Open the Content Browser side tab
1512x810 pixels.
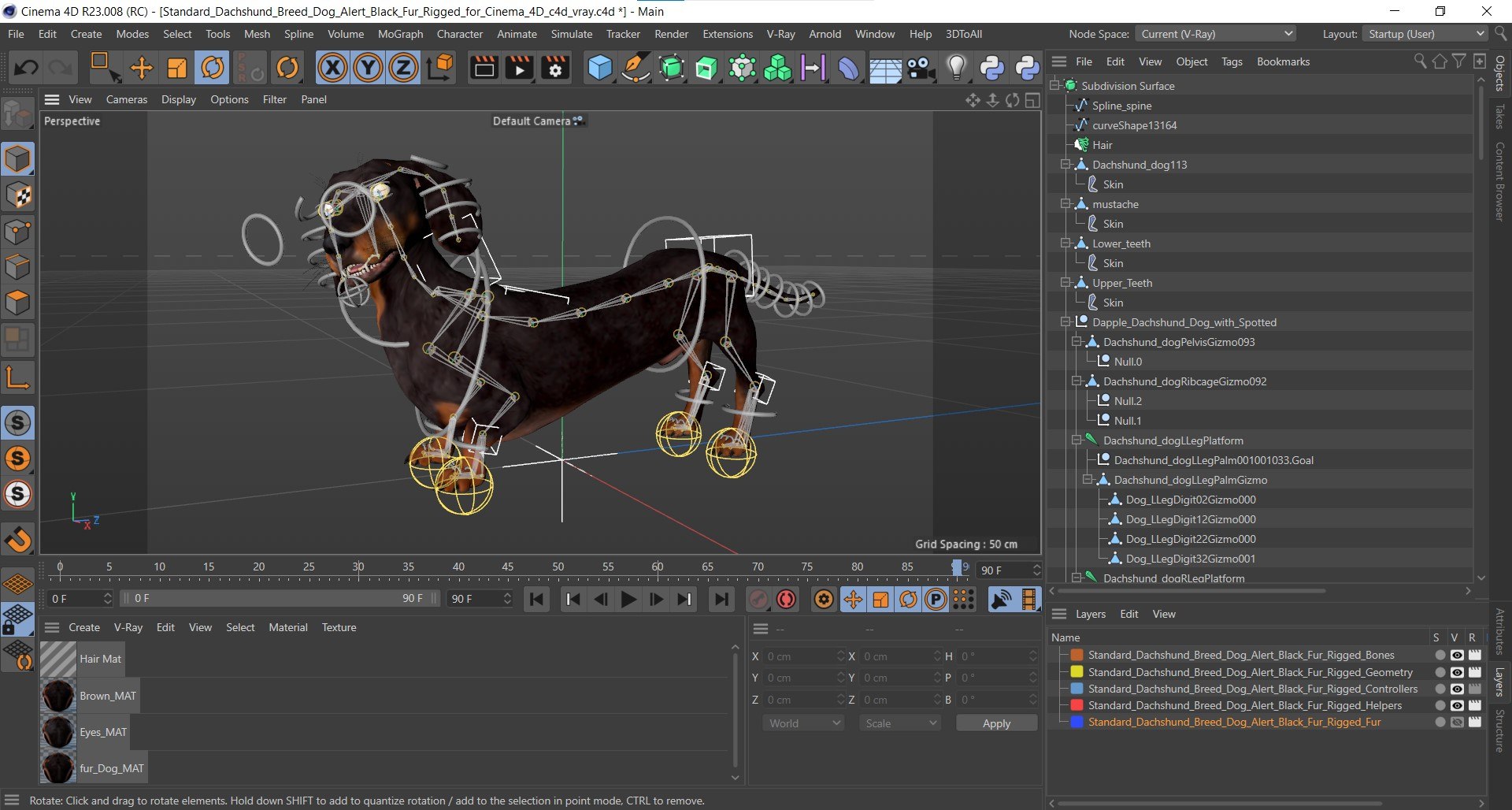1500,181
